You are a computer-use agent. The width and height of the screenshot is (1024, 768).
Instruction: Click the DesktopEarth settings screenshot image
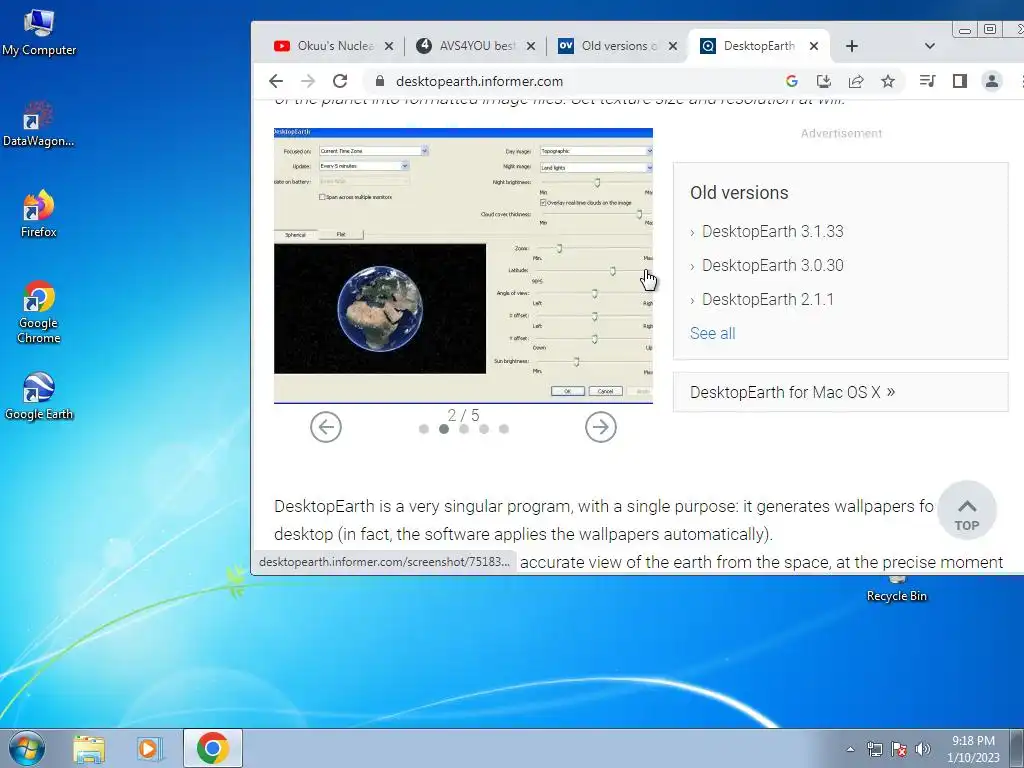point(463,266)
